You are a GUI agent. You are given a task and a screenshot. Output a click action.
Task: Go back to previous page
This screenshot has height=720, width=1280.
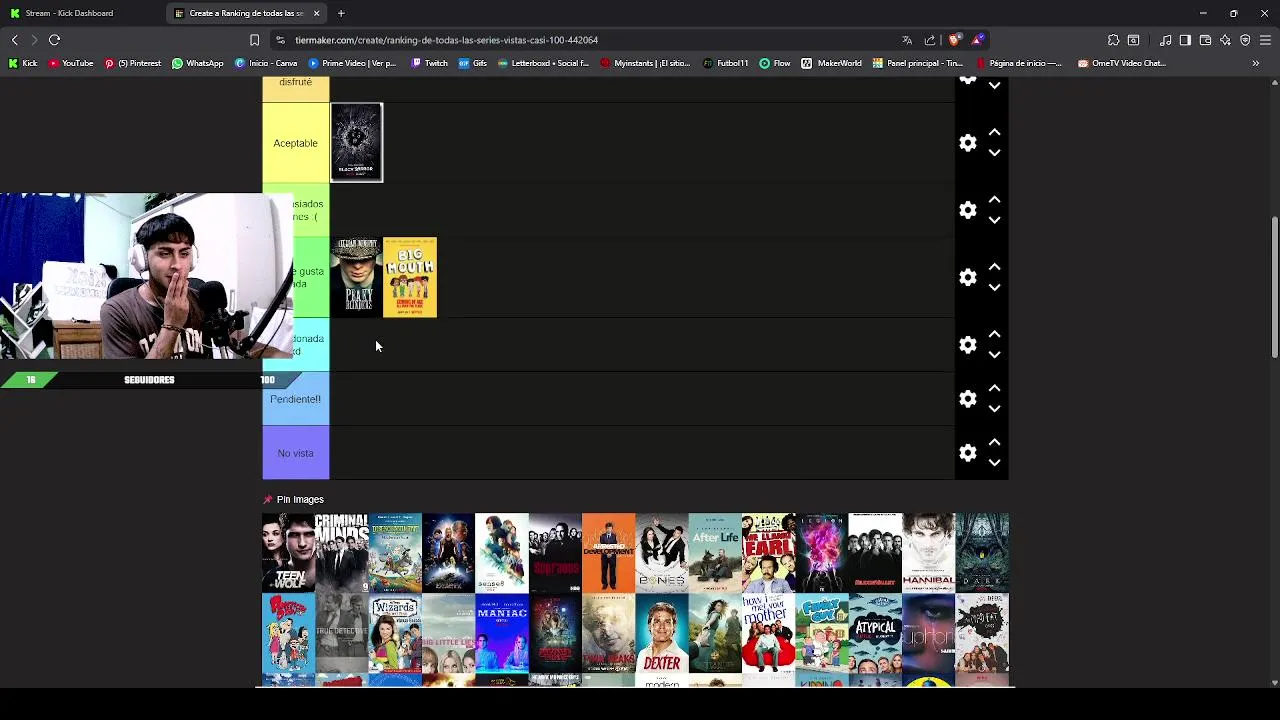pyautogui.click(x=14, y=40)
